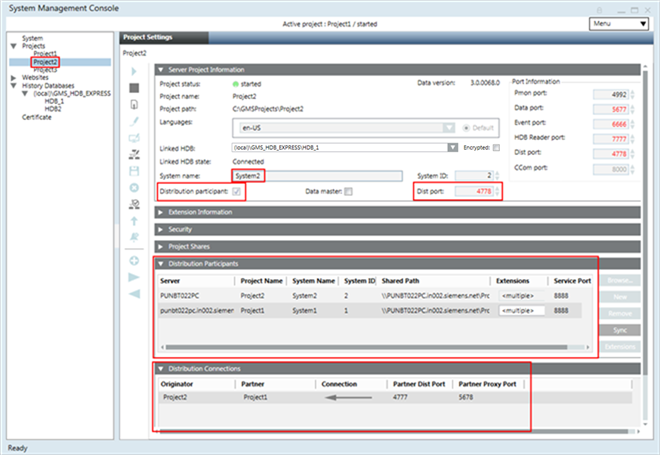This screenshot has width=660, height=455.
Task: Click the network distribution toolbar icon
Action: (x=134, y=154)
